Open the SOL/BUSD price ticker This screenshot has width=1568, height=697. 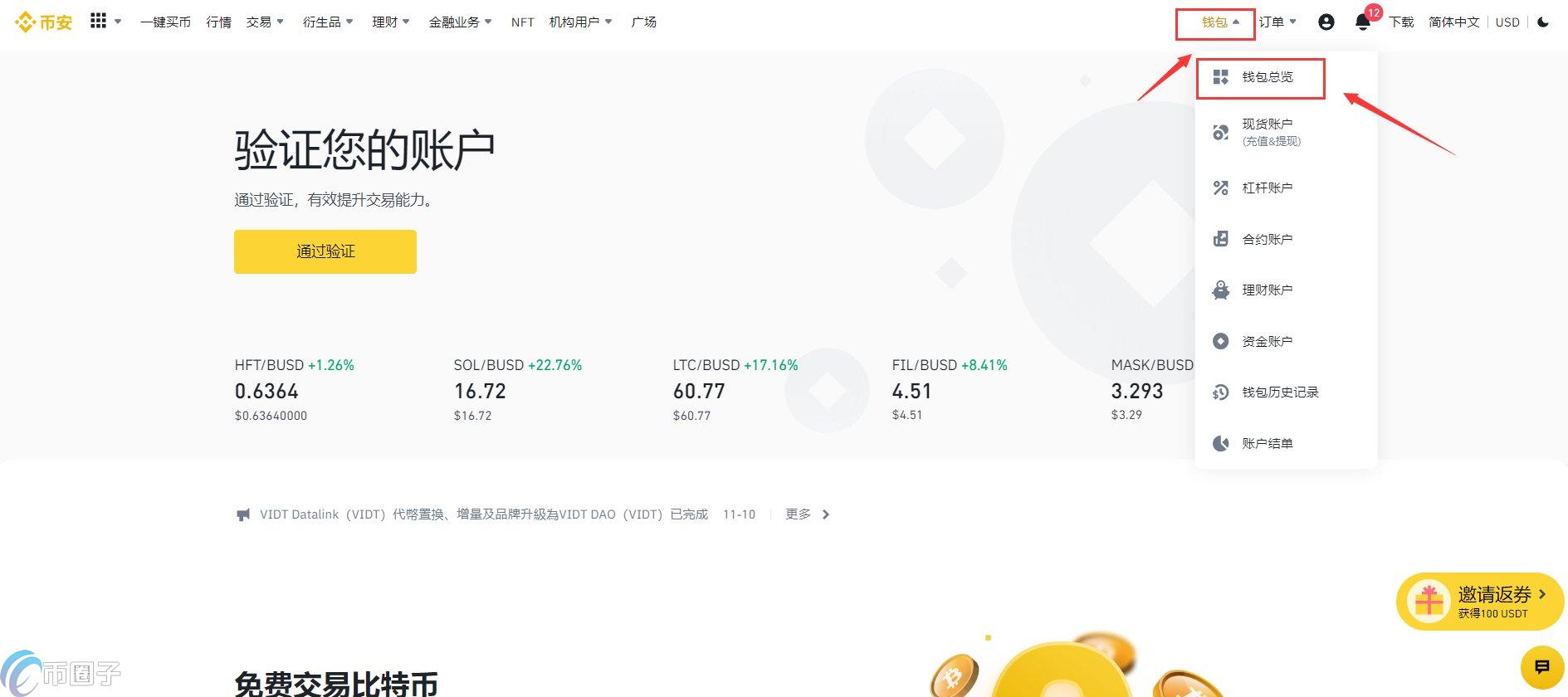517,390
